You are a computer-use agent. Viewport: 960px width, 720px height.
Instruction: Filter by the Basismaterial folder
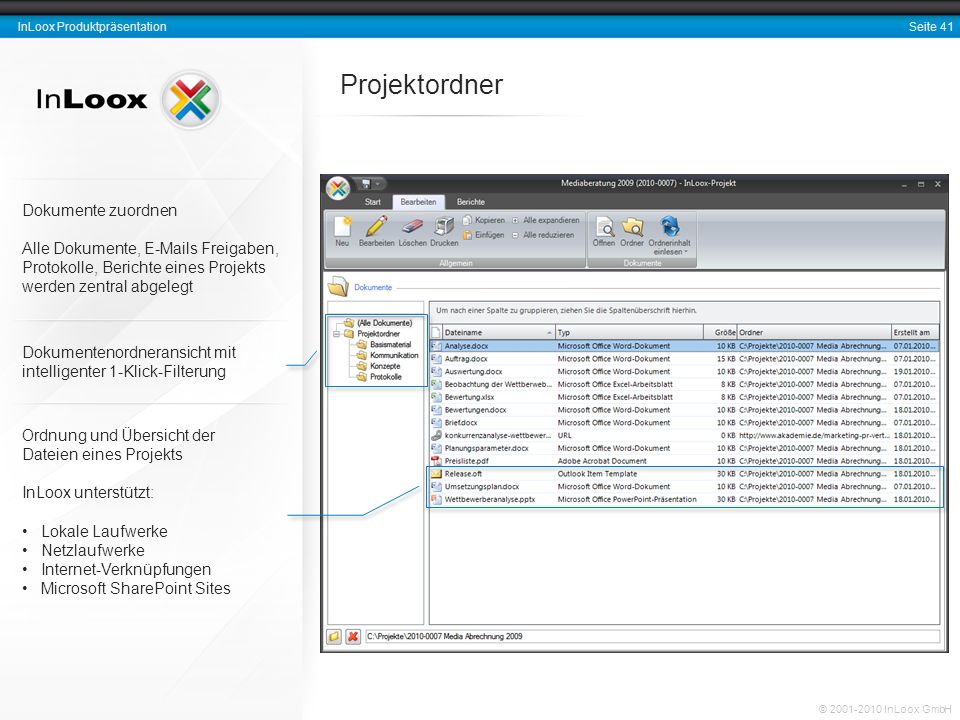390,345
